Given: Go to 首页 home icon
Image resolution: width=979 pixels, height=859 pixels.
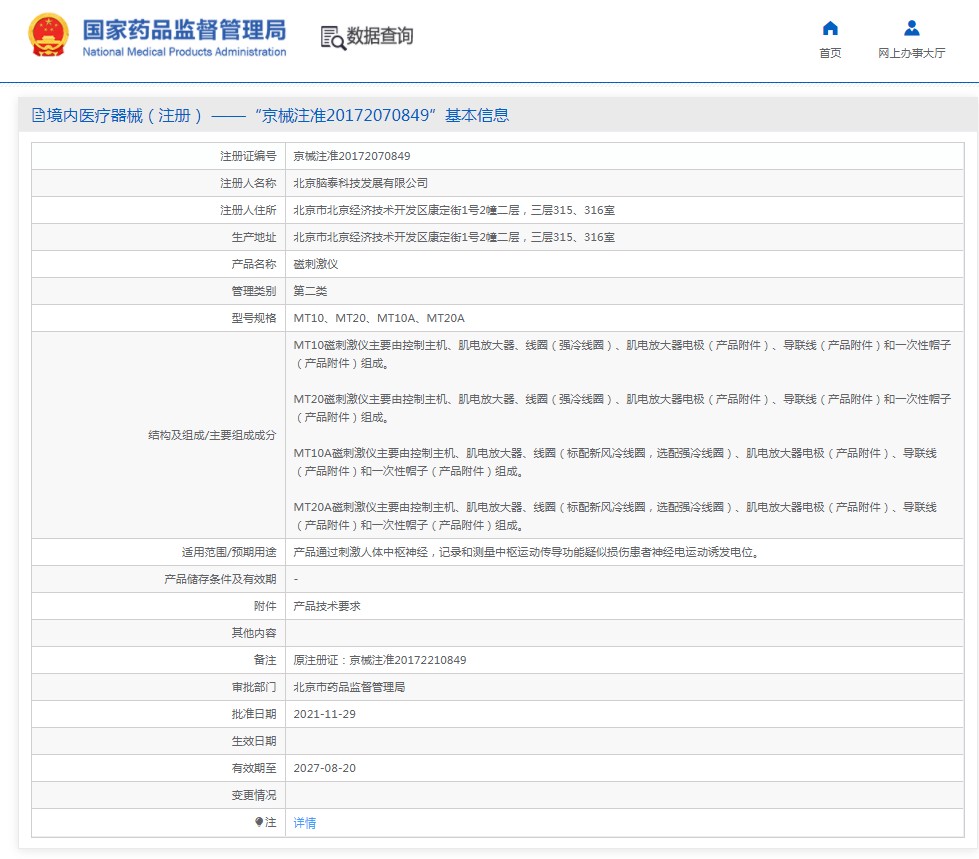Looking at the screenshot, I should coord(830,28).
